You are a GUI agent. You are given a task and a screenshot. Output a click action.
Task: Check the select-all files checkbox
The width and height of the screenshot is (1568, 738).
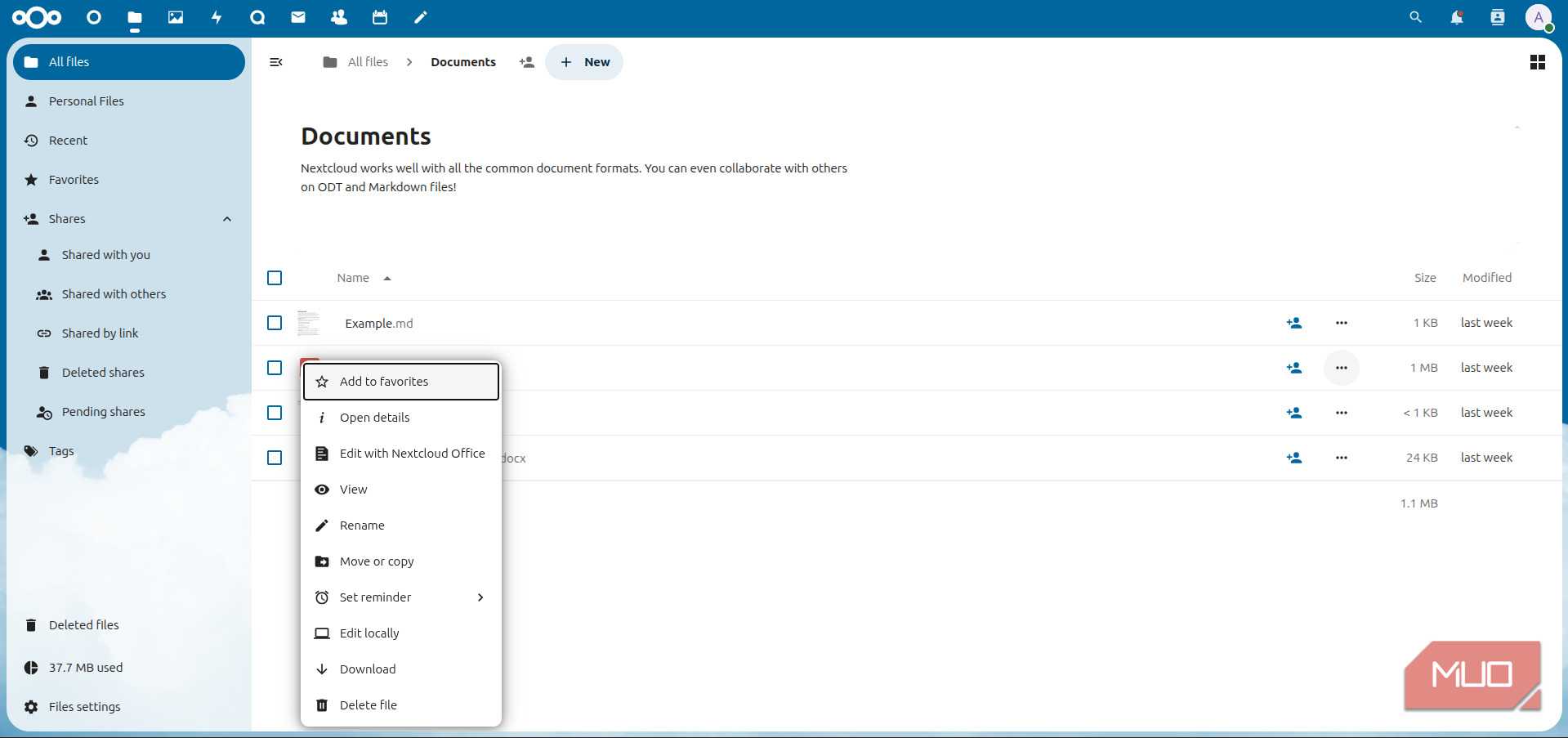click(274, 278)
